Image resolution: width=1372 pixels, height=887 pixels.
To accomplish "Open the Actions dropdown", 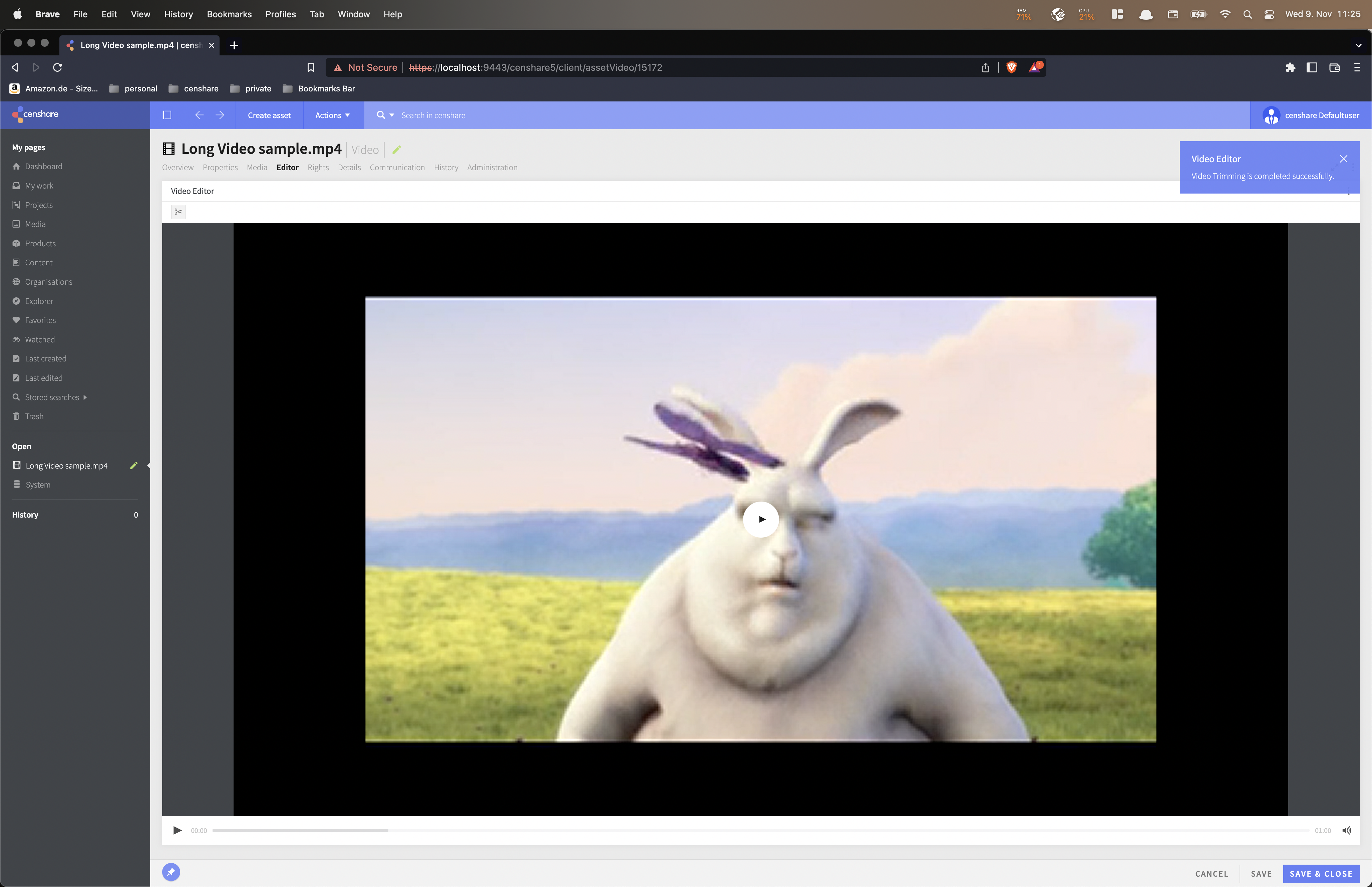I will (332, 115).
